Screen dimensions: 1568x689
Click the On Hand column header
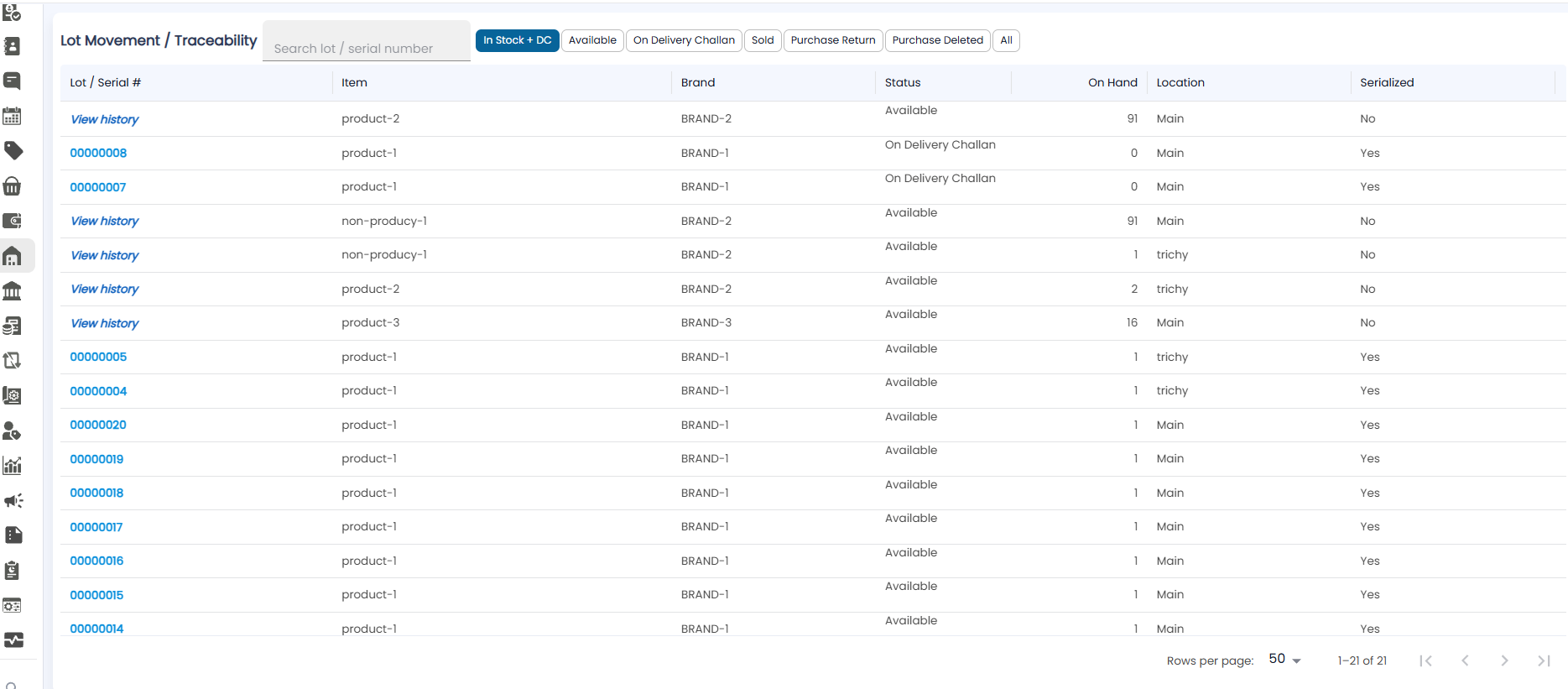(x=1112, y=82)
